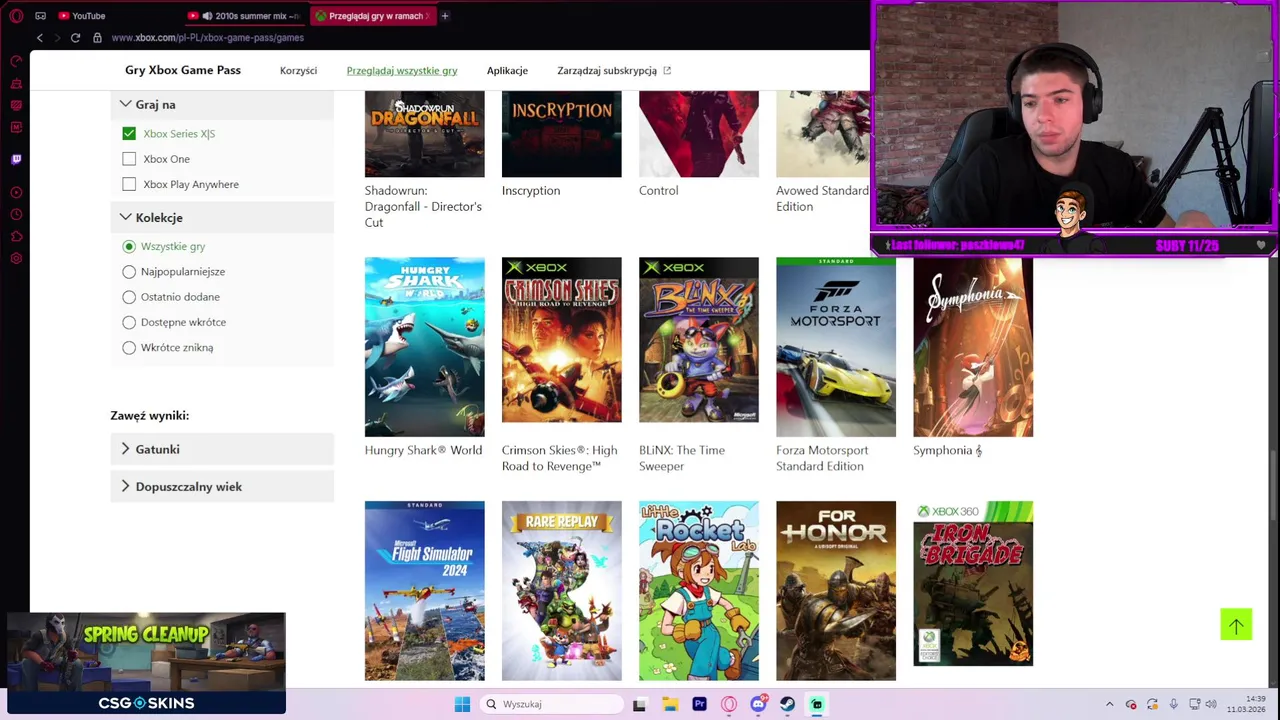Open the Aplikacje menu item
The width and height of the screenshot is (1280, 720).
[507, 70]
